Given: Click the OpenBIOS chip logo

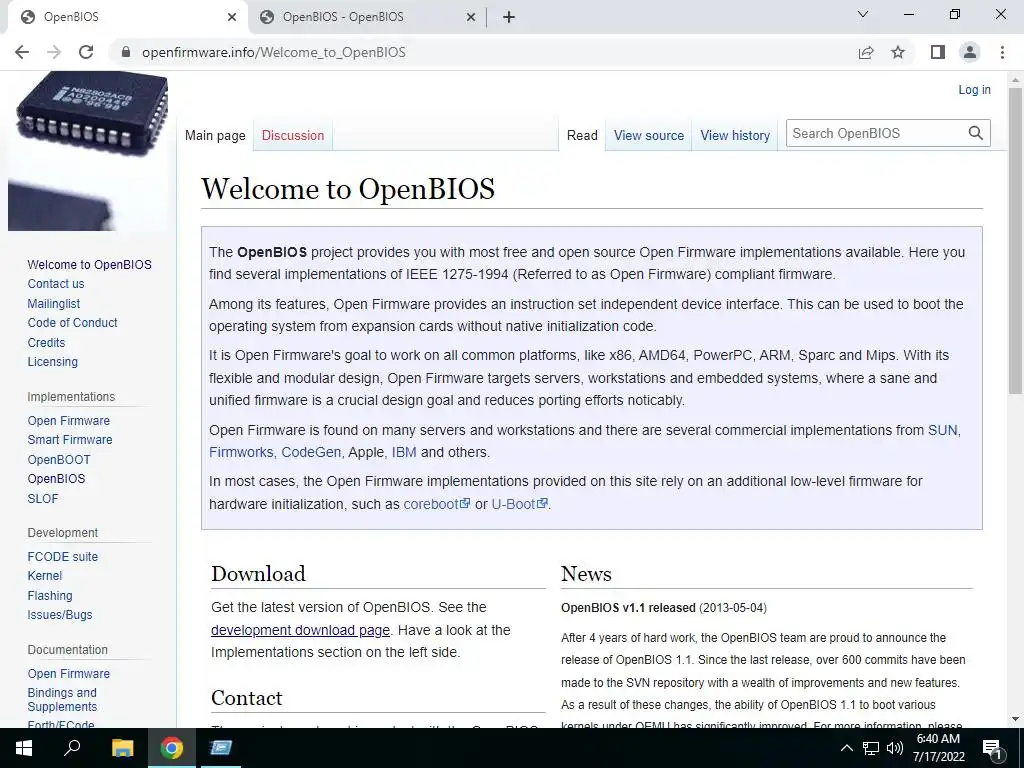Looking at the screenshot, I should pos(88,151).
